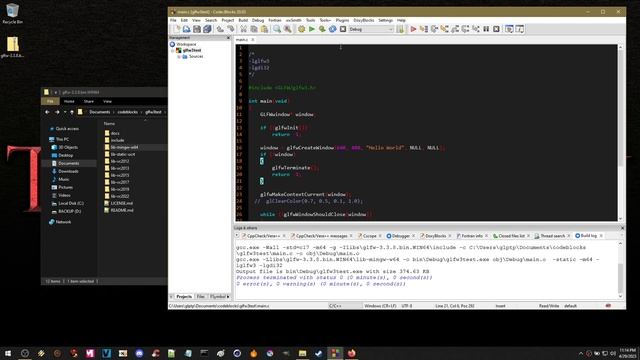Open the View menu in Code::Blocks
The width and height of the screenshot is (640, 360).
point(196,20)
